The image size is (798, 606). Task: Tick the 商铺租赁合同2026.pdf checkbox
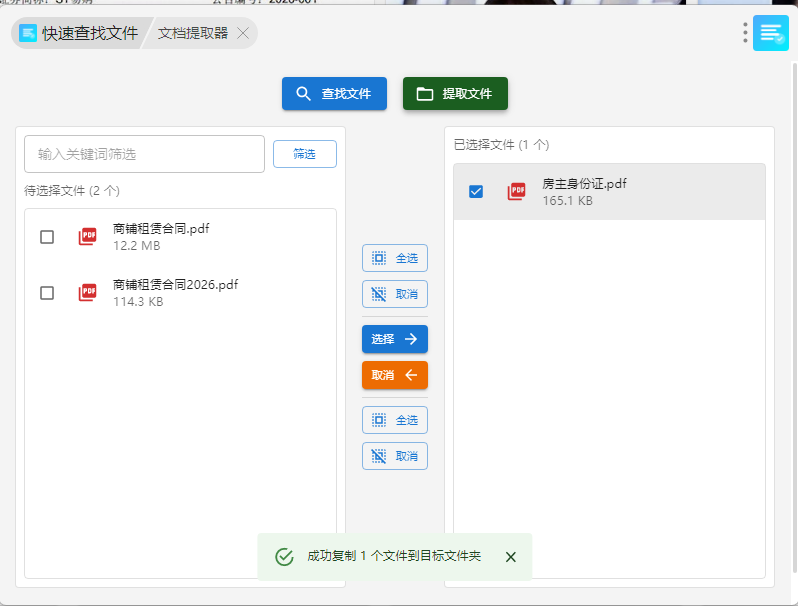coord(47,293)
